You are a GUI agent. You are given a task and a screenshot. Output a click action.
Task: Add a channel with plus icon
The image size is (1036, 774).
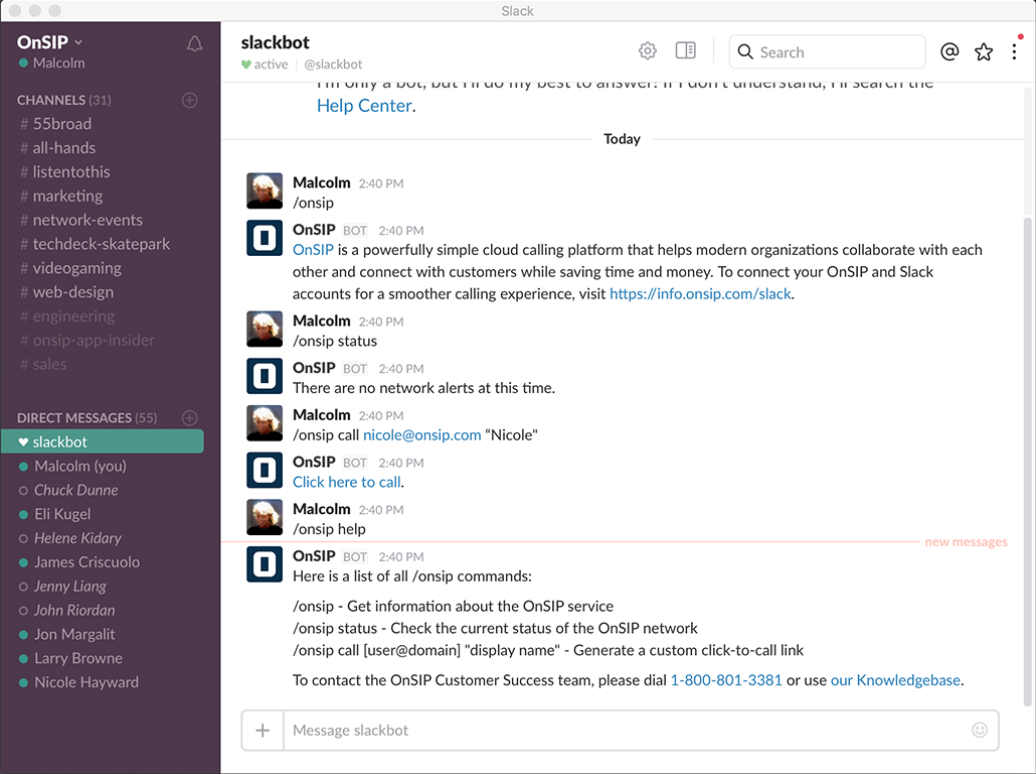click(x=190, y=100)
